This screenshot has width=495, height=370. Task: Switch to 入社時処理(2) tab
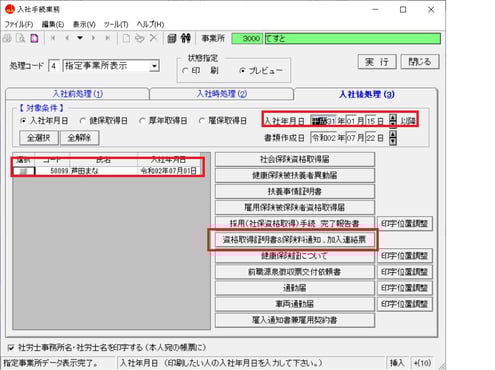[222, 94]
